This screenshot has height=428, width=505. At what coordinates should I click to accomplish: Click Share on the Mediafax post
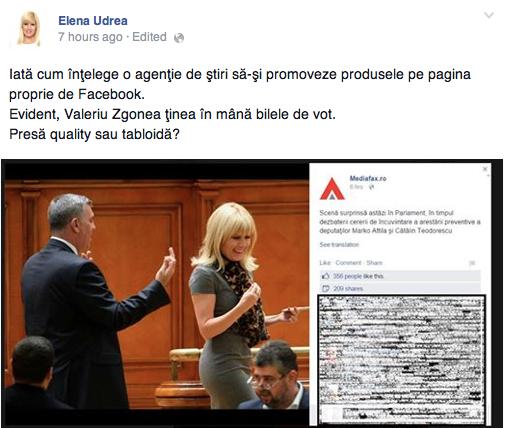pos(374,263)
